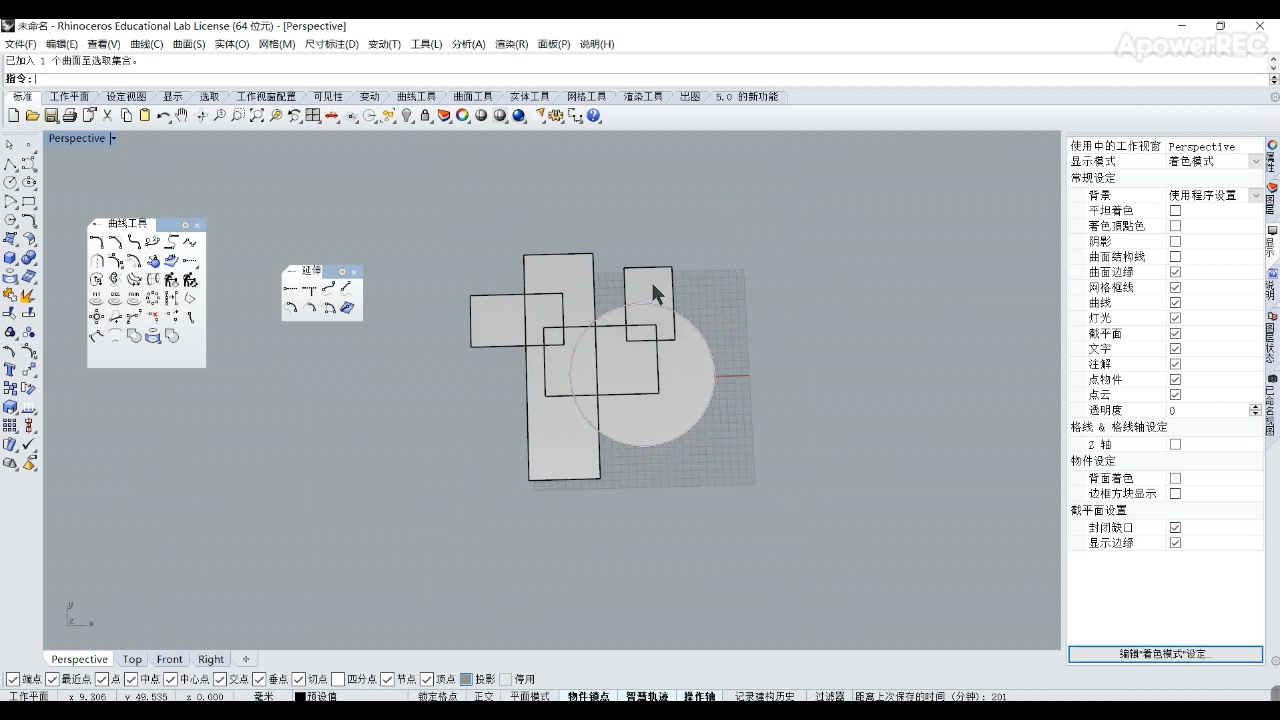Adjust 透明度 stepper arrows
Viewport: 1280px width, 720px height.
coord(1255,410)
